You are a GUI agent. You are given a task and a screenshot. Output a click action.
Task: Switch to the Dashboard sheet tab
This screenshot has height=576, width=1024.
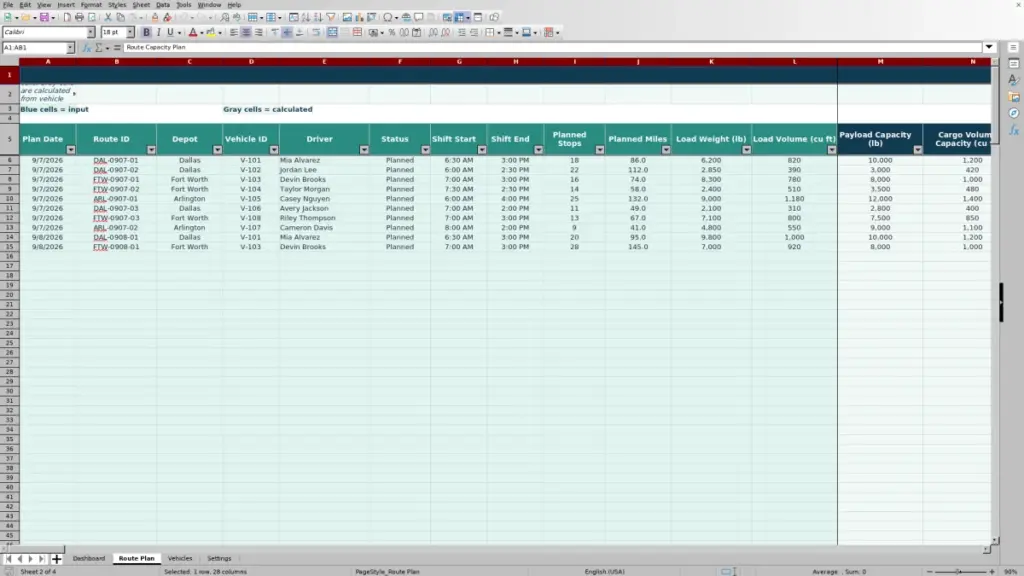(89, 559)
